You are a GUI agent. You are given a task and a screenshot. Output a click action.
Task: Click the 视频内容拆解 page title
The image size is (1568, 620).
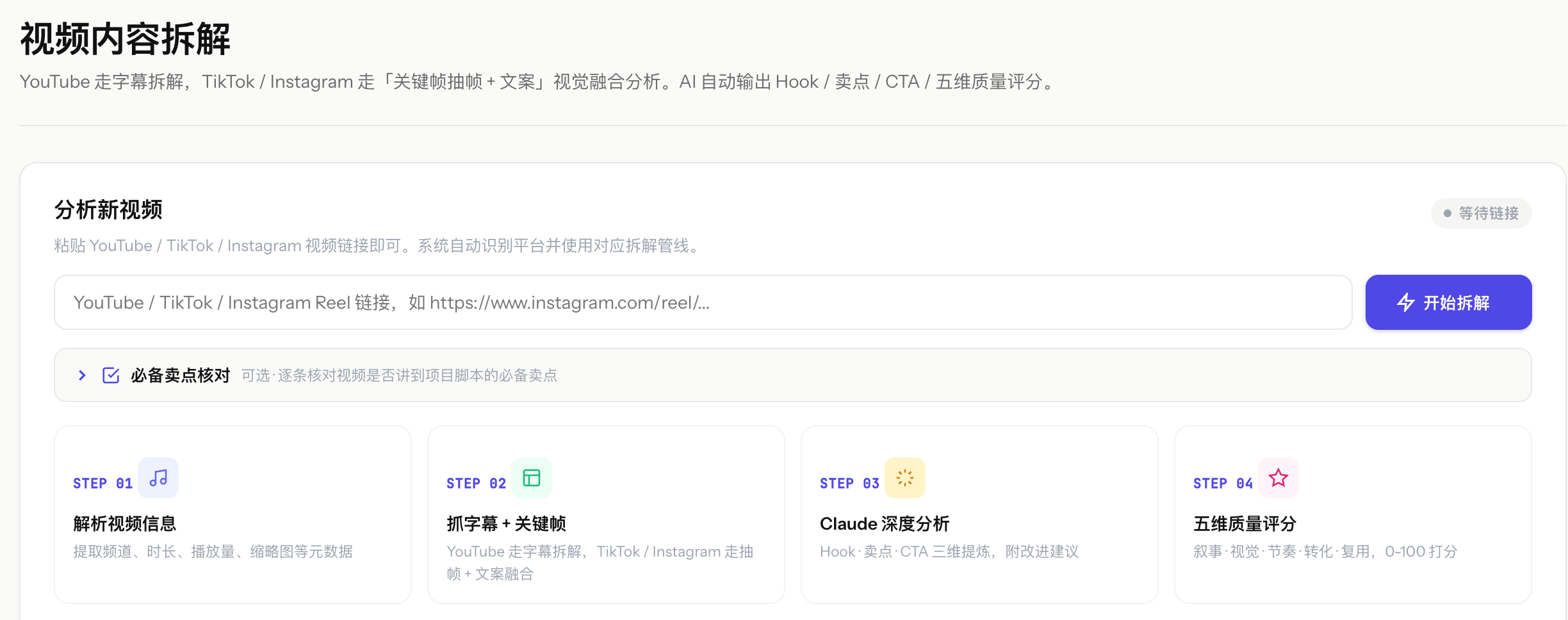(x=125, y=39)
